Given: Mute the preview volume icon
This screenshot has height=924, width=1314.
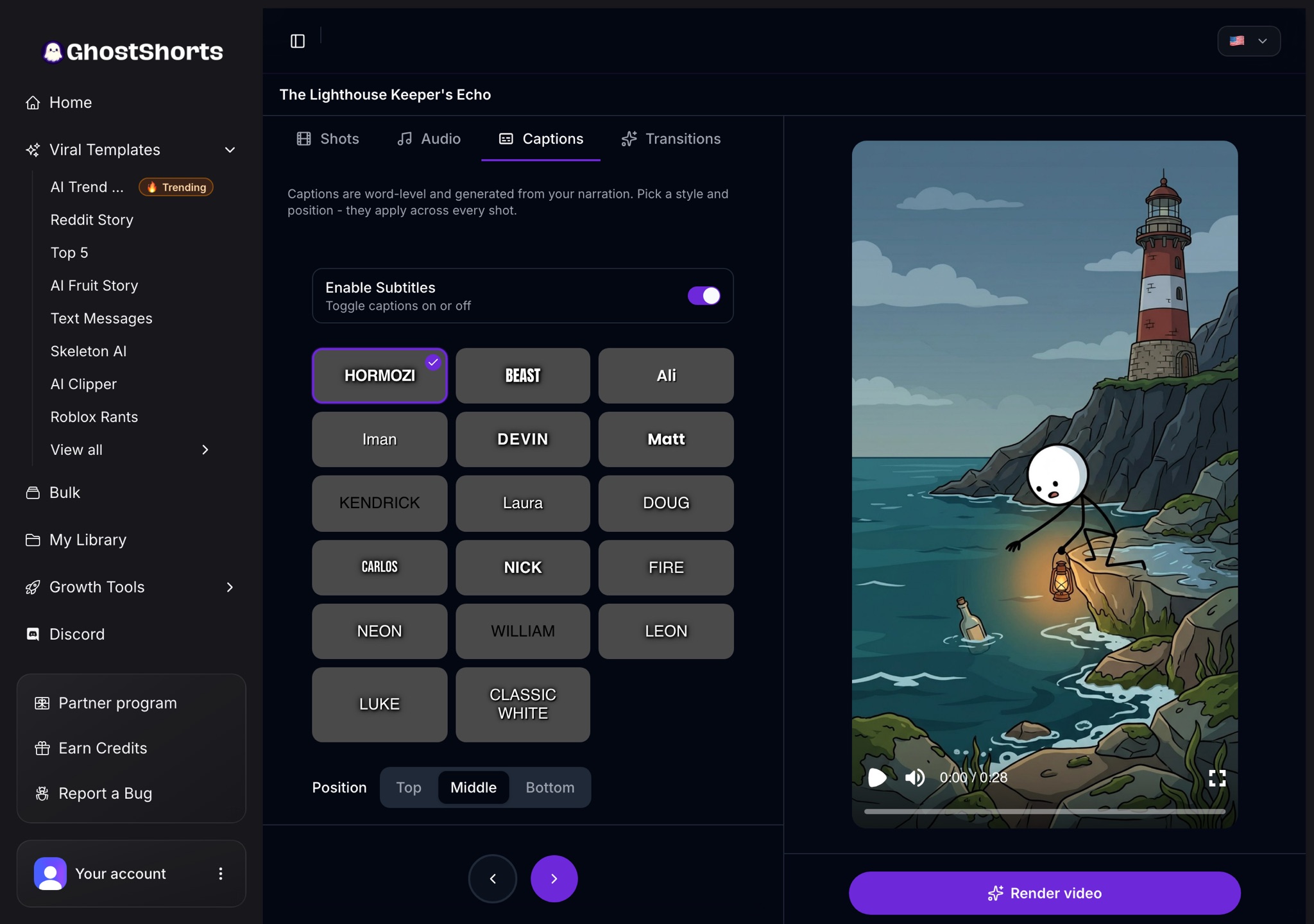Looking at the screenshot, I should click(x=915, y=778).
